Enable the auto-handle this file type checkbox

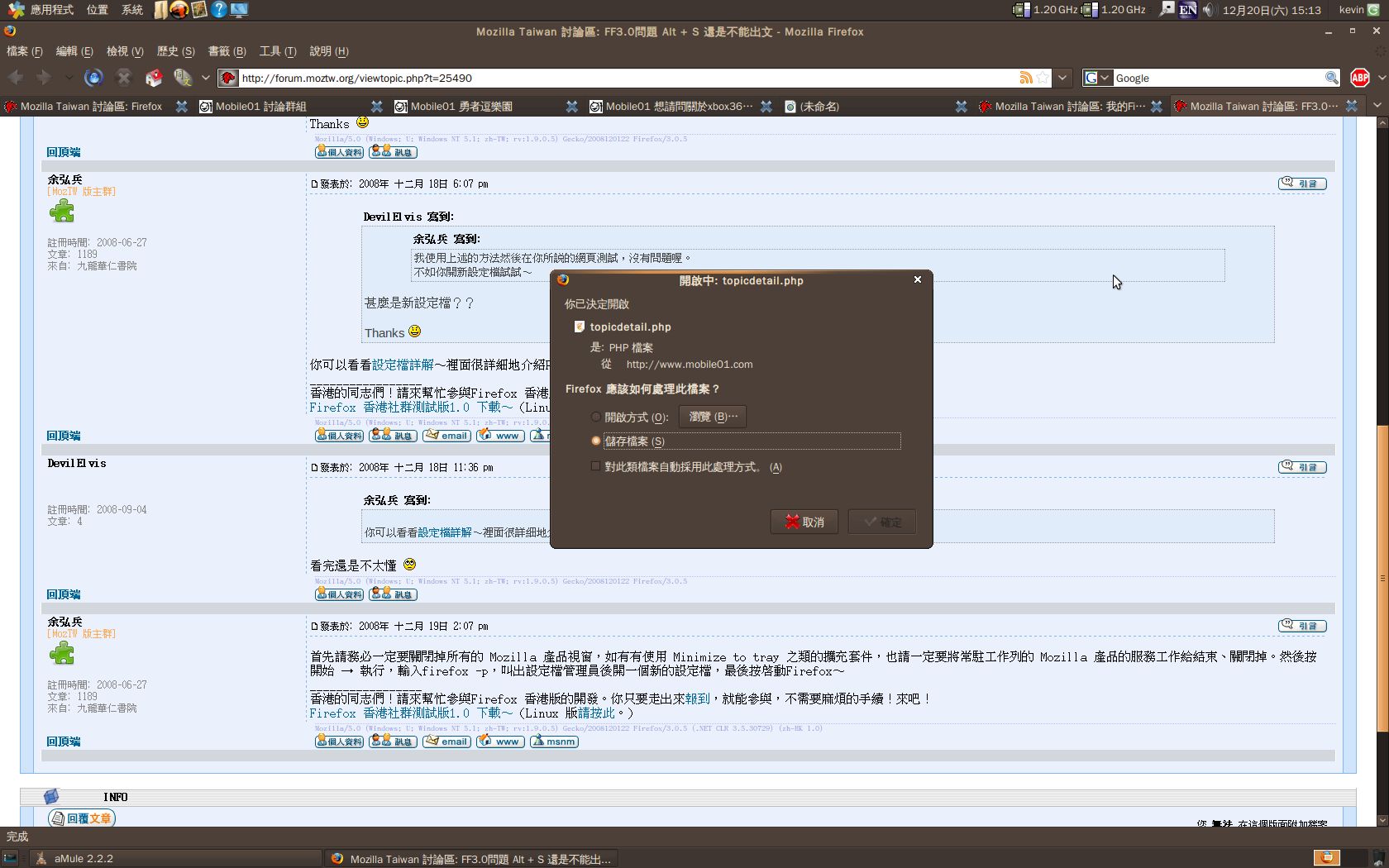click(595, 467)
